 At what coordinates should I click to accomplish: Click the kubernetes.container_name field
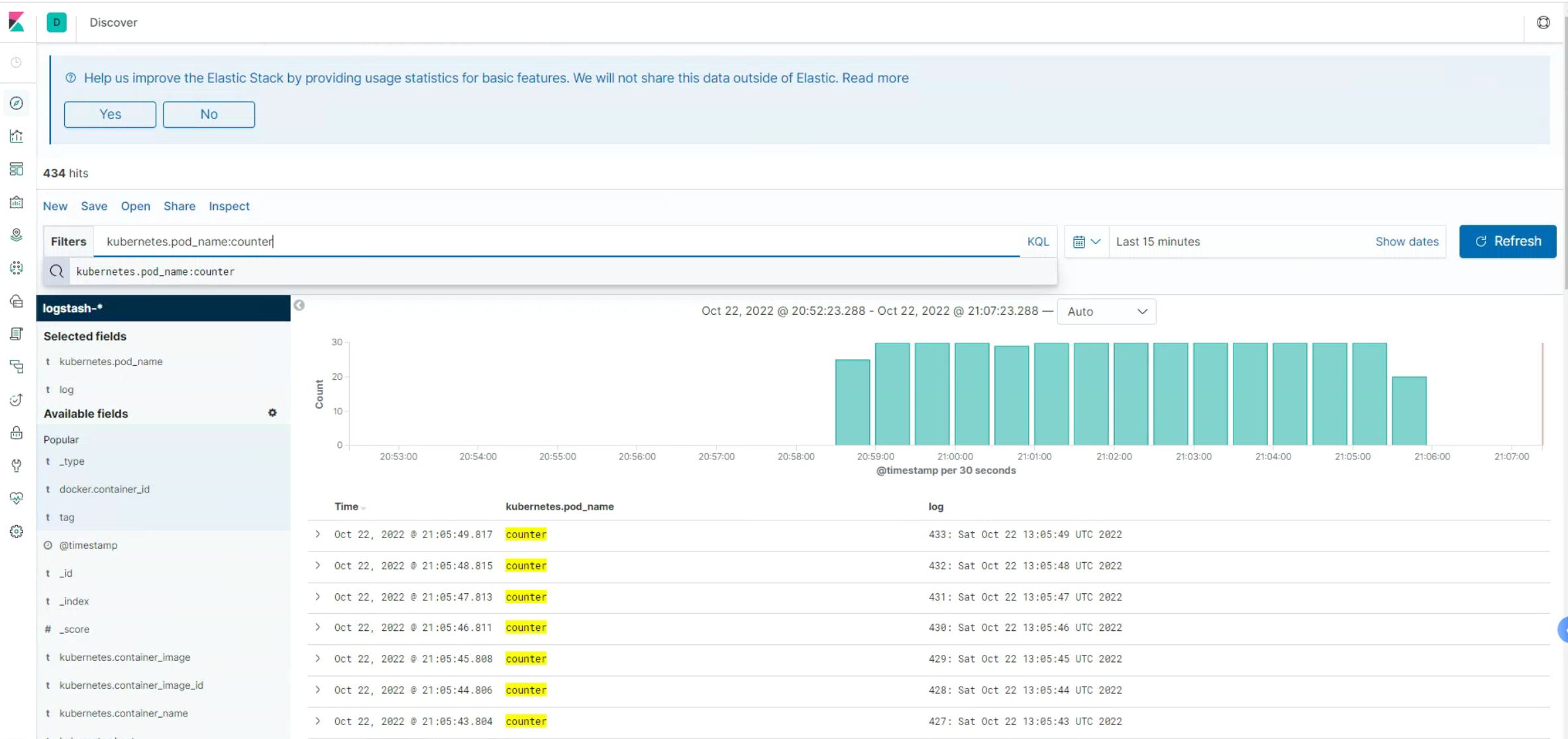click(123, 713)
